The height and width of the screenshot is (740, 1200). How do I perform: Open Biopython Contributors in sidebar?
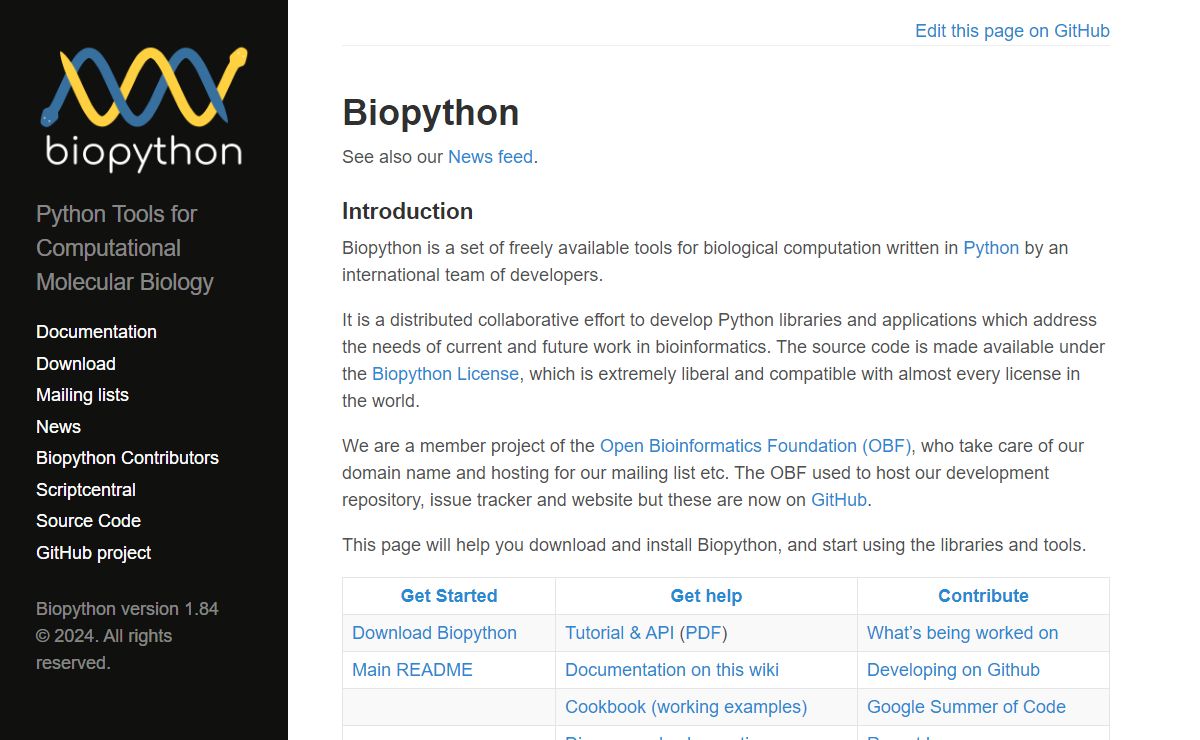click(127, 458)
